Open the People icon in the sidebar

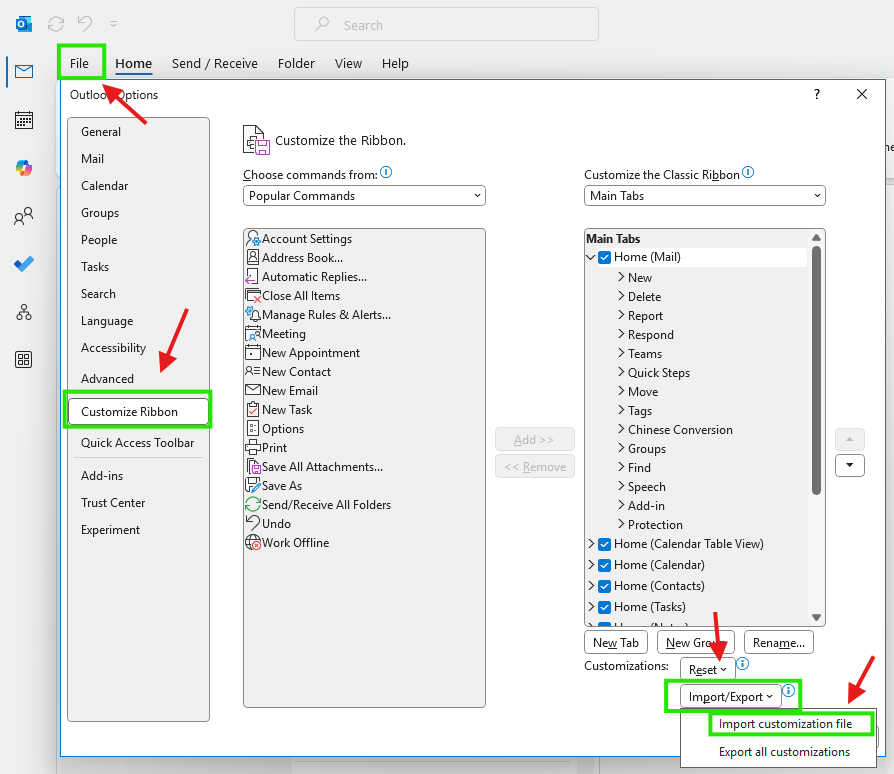pos(24,216)
